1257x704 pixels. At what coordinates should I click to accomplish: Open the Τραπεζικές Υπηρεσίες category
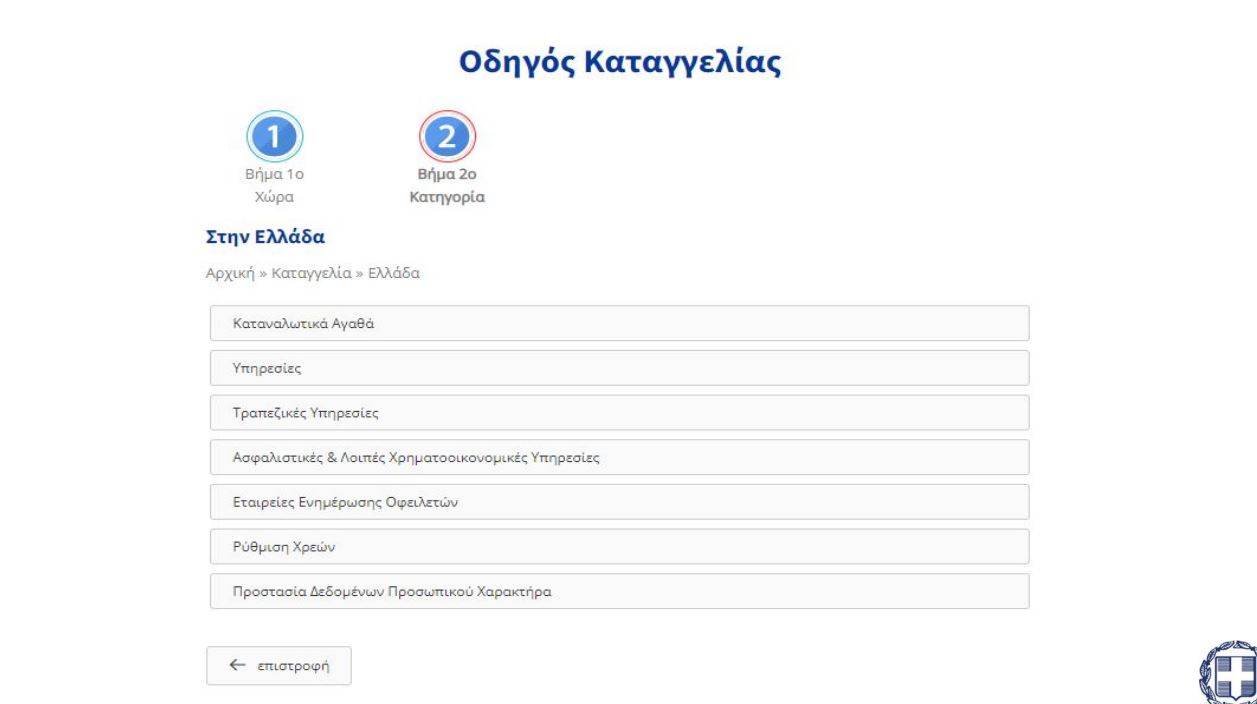point(619,412)
